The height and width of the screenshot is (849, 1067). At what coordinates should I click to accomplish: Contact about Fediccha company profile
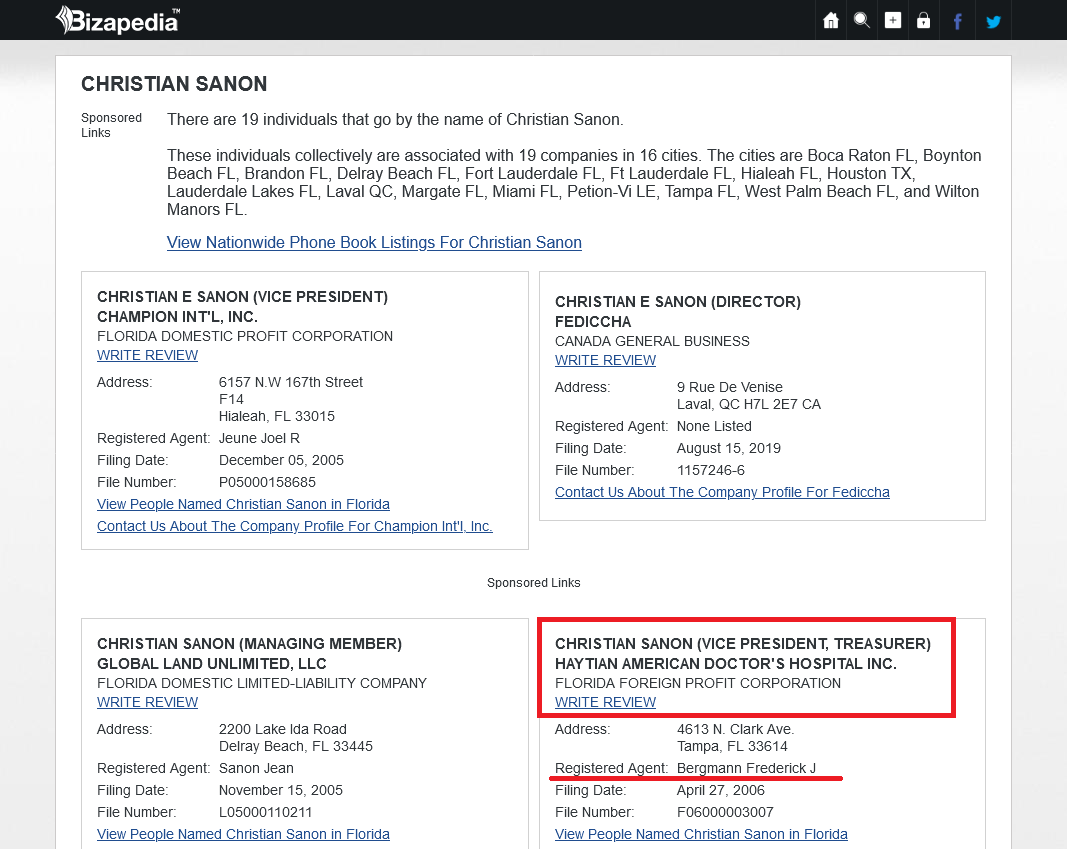[722, 492]
